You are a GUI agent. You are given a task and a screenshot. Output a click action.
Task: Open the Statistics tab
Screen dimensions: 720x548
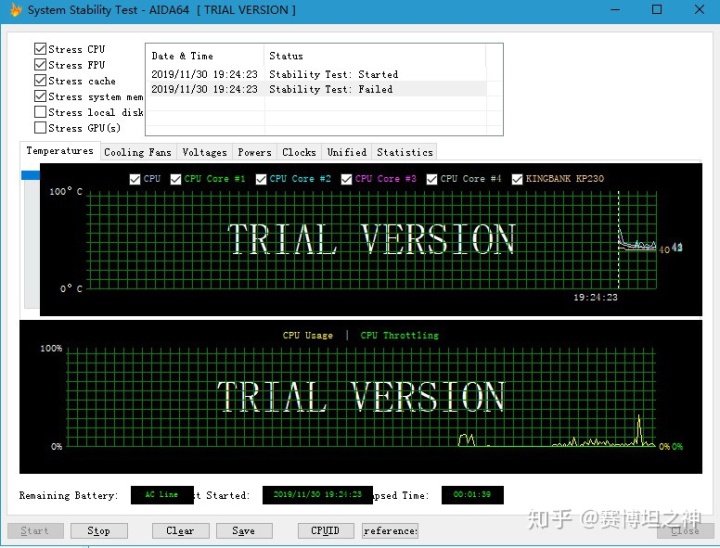(x=405, y=152)
